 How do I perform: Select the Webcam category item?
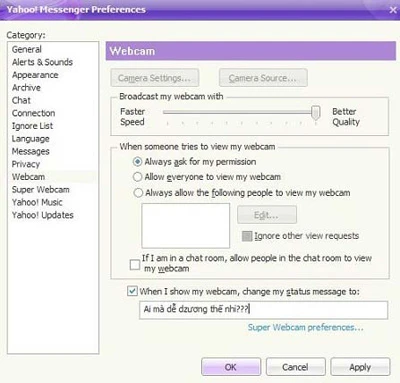pos(28,177)
